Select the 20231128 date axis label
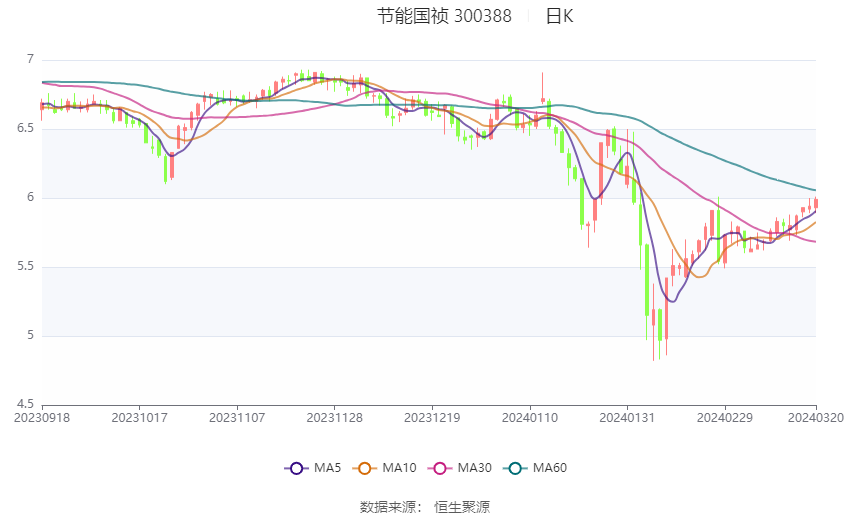Image resolution: width=850 pixels, height=517 pixels. click(334, 418)
